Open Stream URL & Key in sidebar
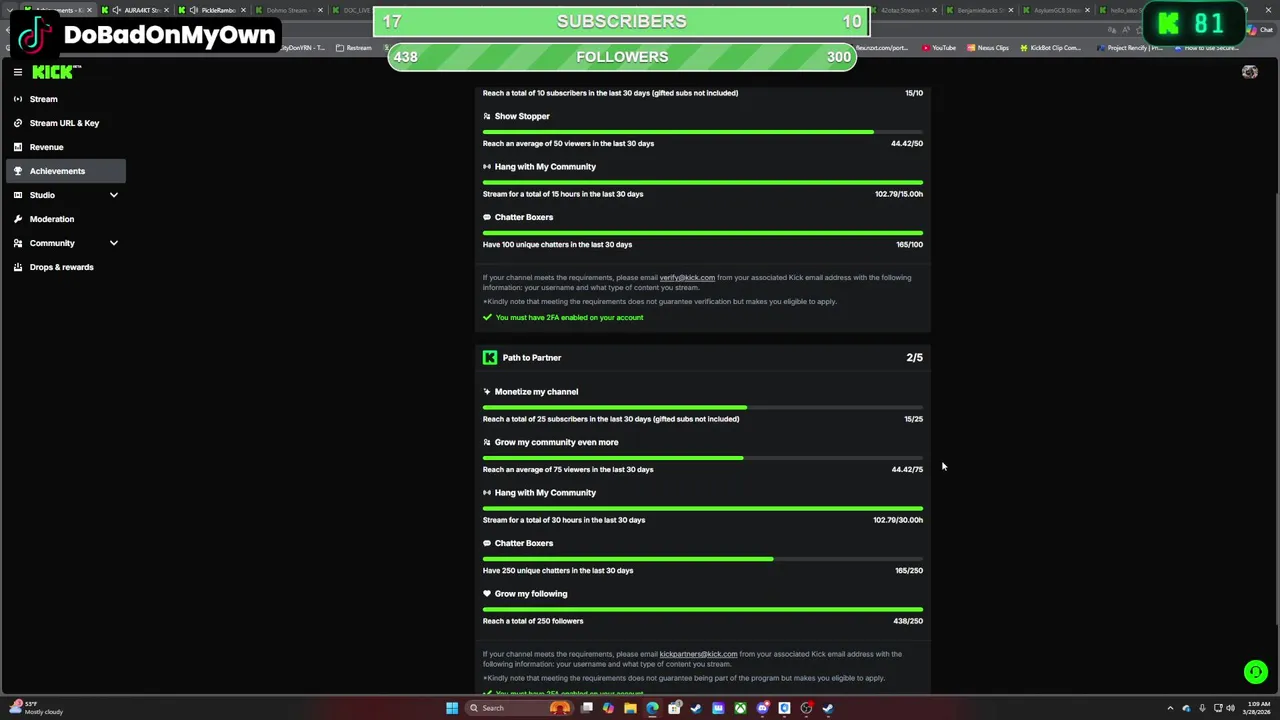 66,123
